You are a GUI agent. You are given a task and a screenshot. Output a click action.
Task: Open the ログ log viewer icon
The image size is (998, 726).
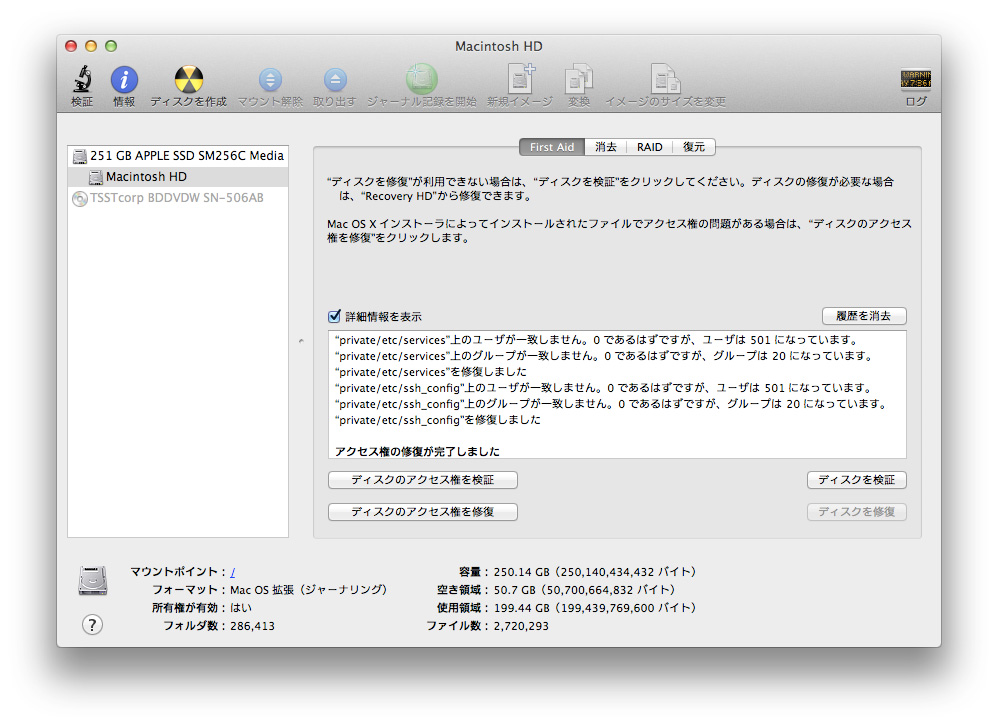tap(915, 81)
